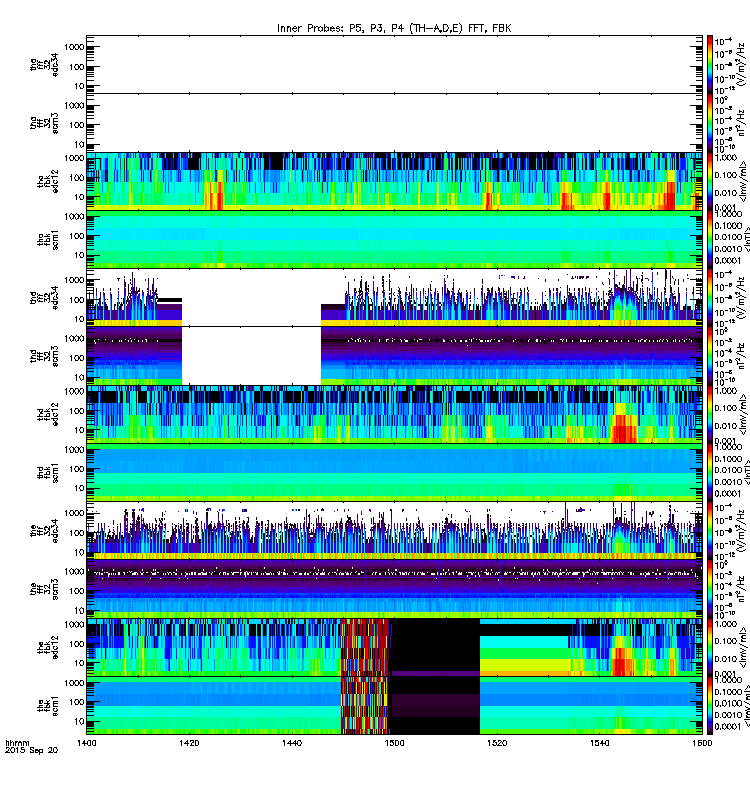Click the '<|mV/m|>' unit label of thd edc12 color bar
750x800 pixels.
pos(743,415)
